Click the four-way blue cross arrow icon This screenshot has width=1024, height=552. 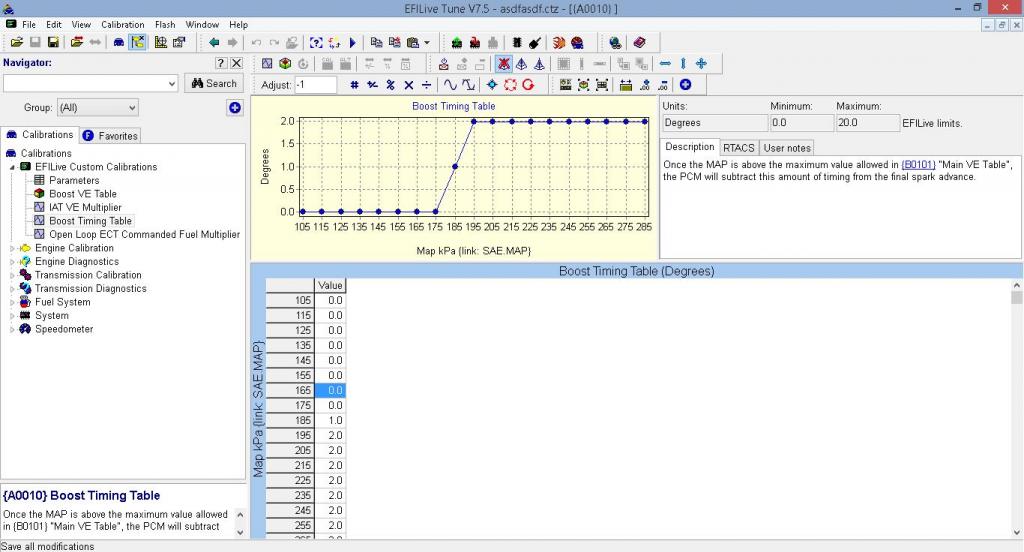(701, 63)
